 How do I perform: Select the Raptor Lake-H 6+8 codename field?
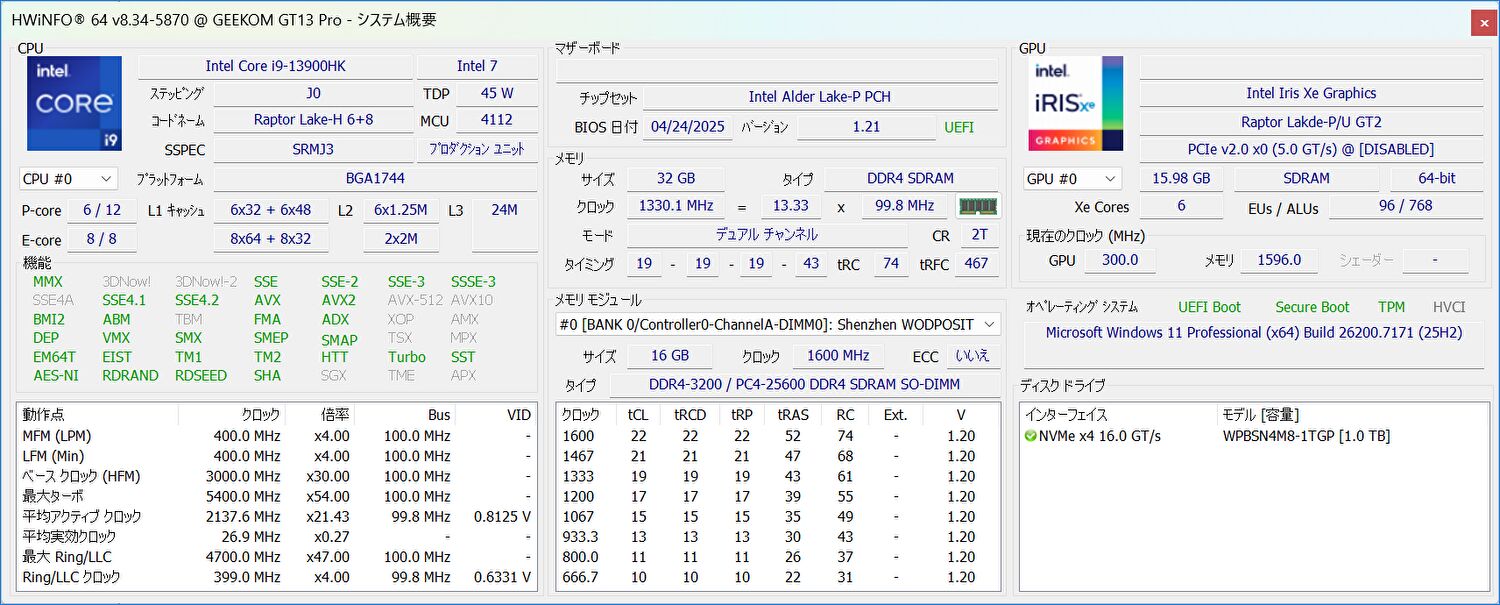click(313, 120)
